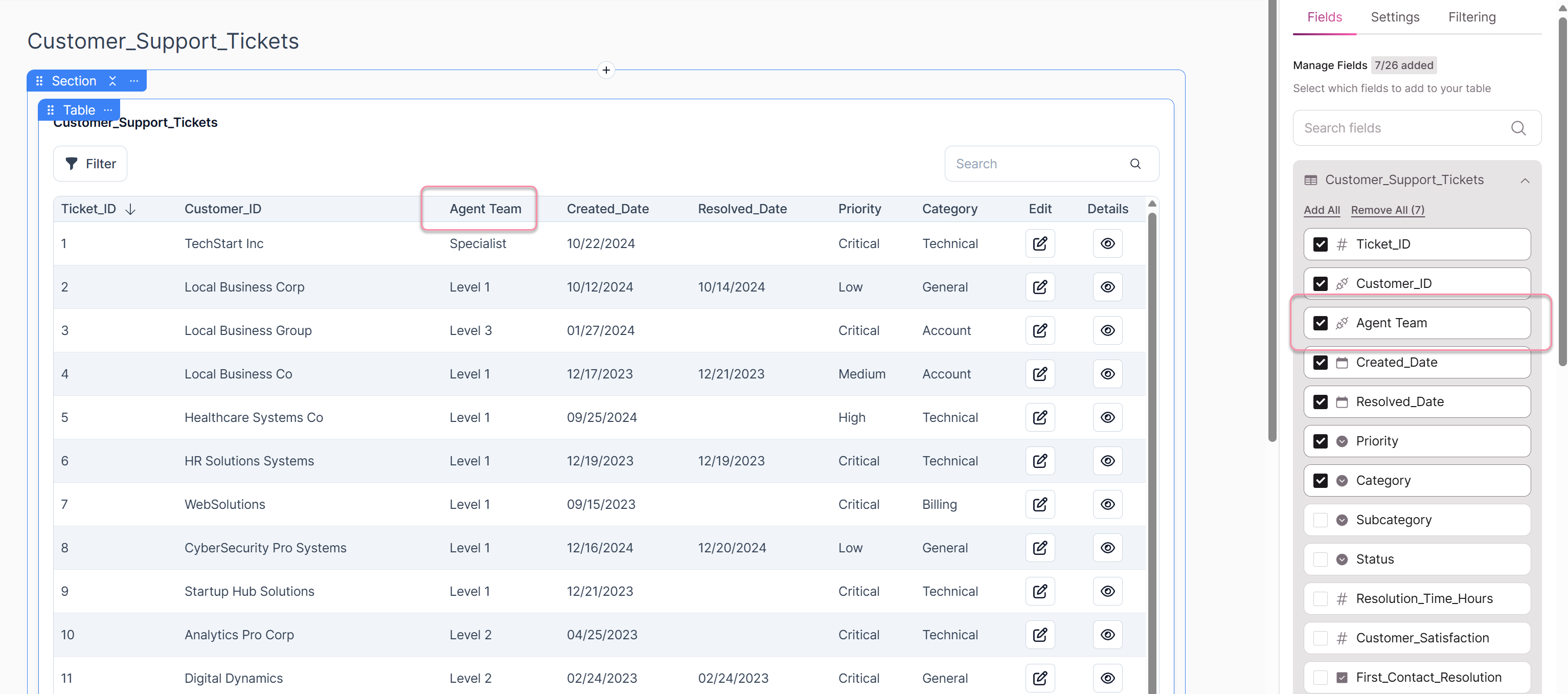Edit the Digital Dynamics ticket
The width and height of the screenshot is (1568, 694).
1040,678
